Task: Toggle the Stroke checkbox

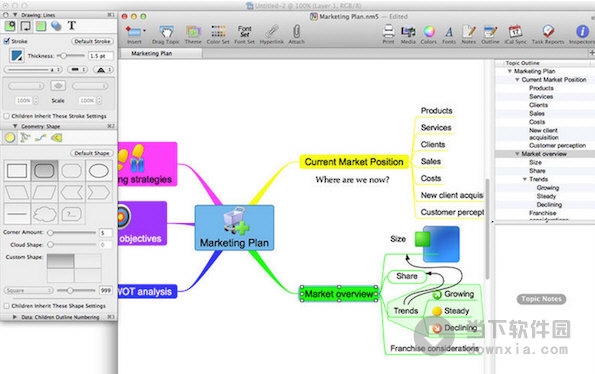Action: coord(6,41)
